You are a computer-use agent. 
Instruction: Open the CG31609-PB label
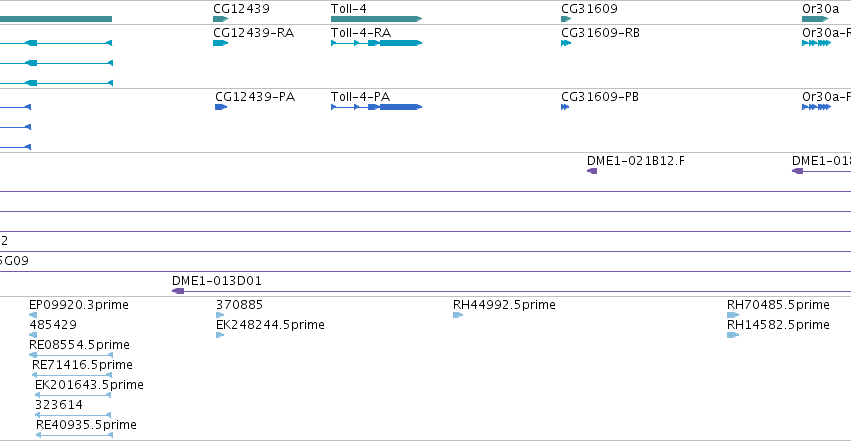[600, 97]
